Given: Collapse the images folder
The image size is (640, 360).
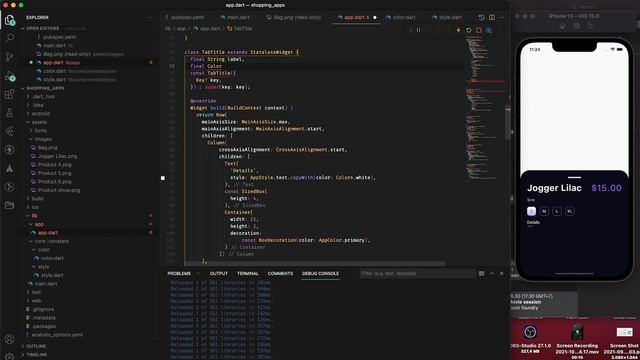Looking at the screenshot, I should (43, 139).
